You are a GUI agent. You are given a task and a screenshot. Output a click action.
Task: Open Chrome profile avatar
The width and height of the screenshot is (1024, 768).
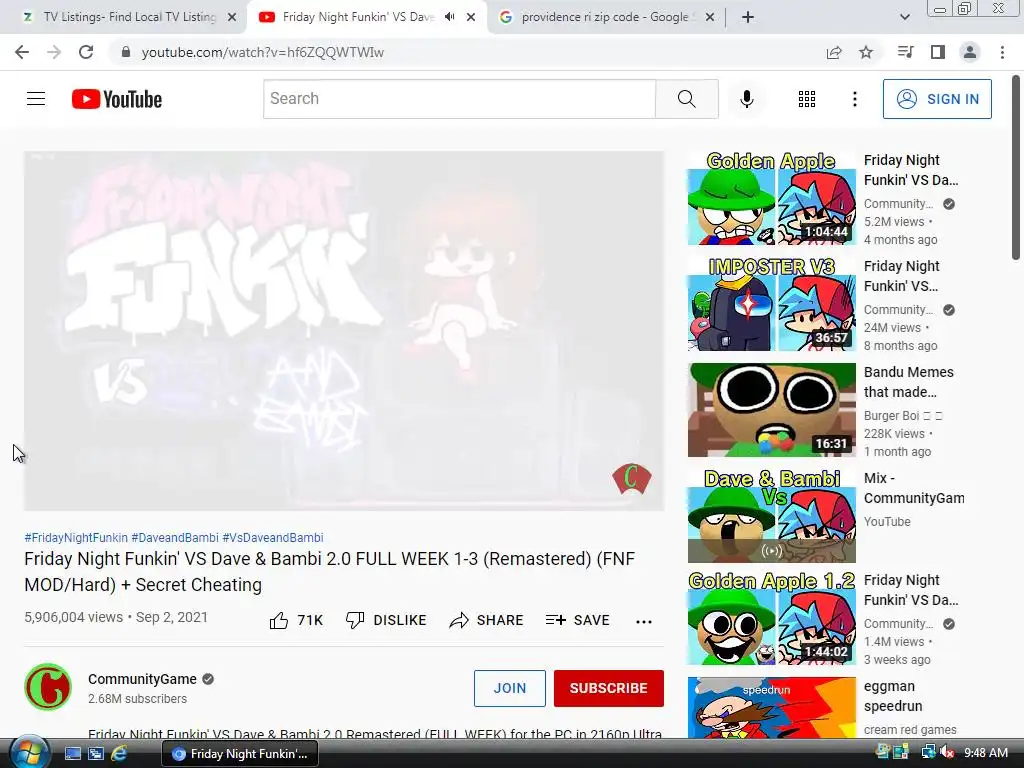tap(970, 52)
